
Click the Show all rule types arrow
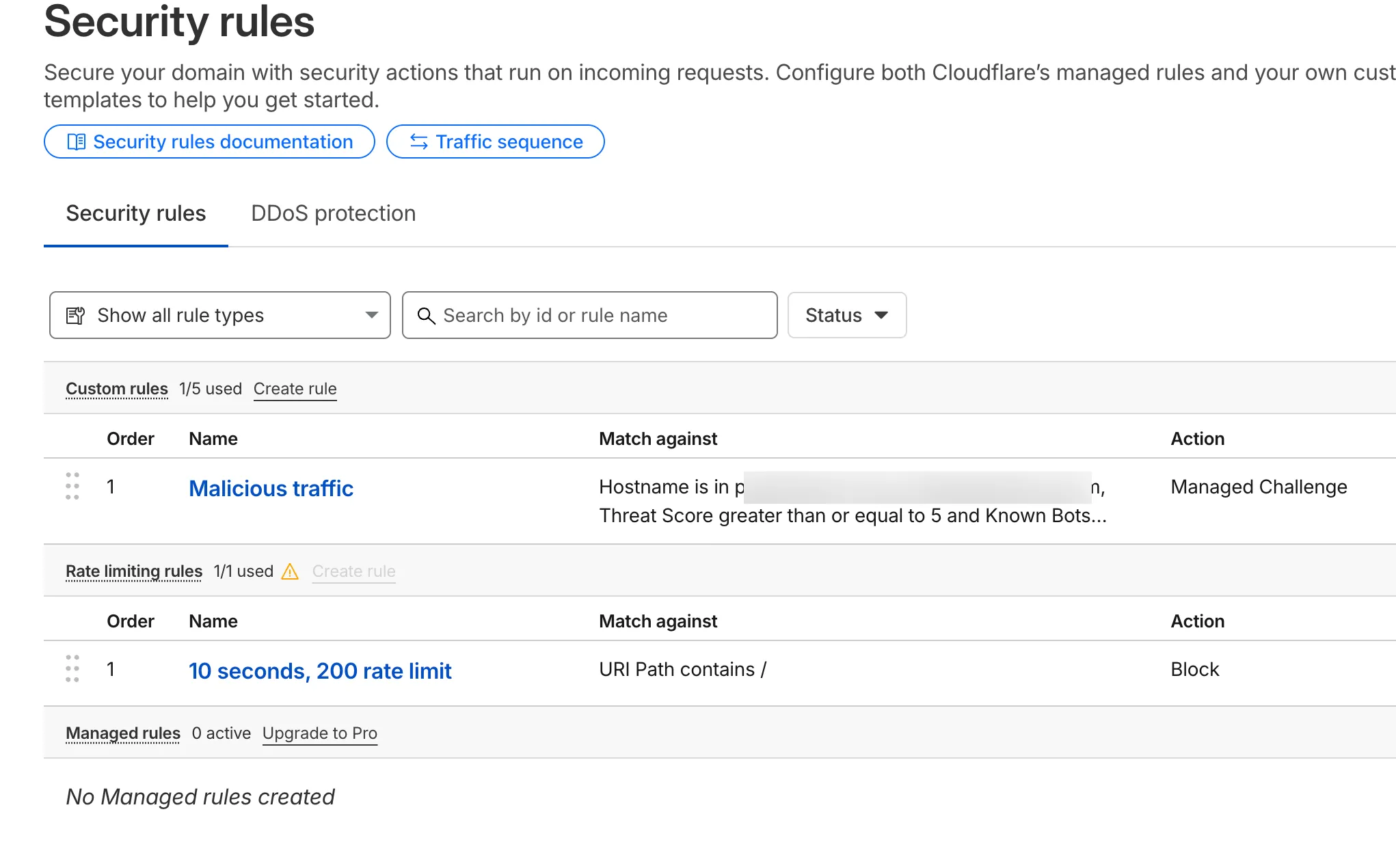tap(371, 315)
